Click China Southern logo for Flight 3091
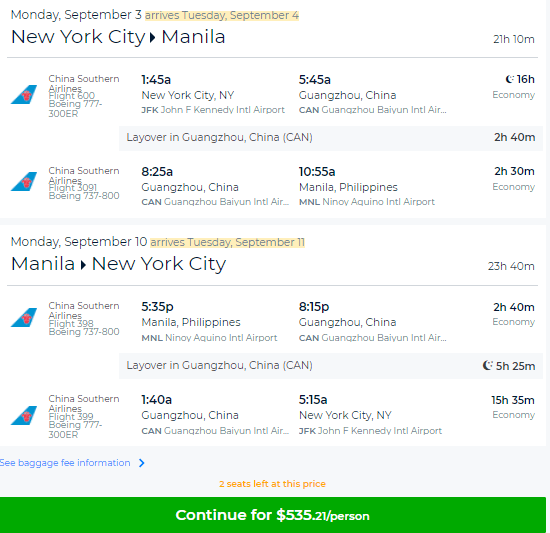The width and height of the screenshot is (550, 533). (24, 181)
